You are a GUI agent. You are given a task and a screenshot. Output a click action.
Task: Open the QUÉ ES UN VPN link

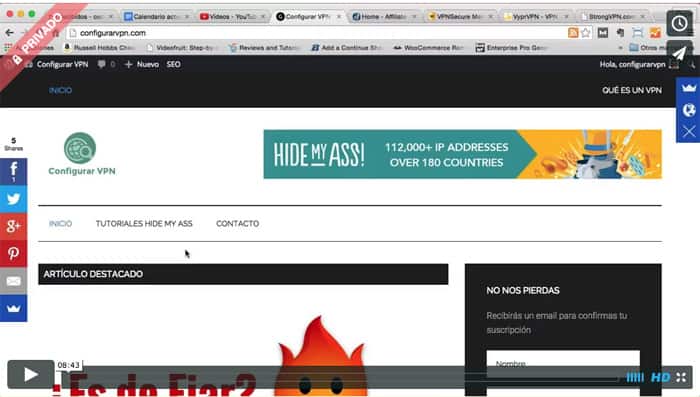632,90
